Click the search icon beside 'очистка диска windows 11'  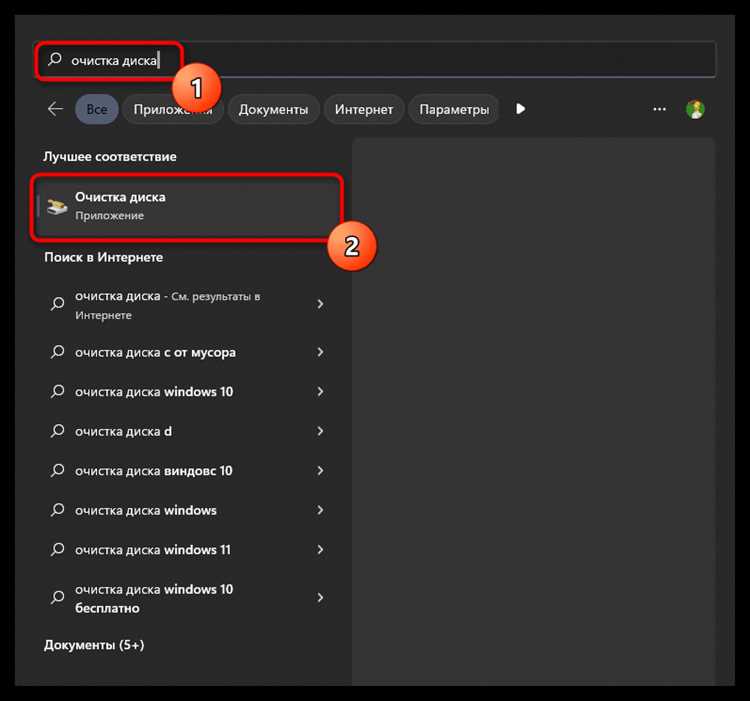(57, 549)
